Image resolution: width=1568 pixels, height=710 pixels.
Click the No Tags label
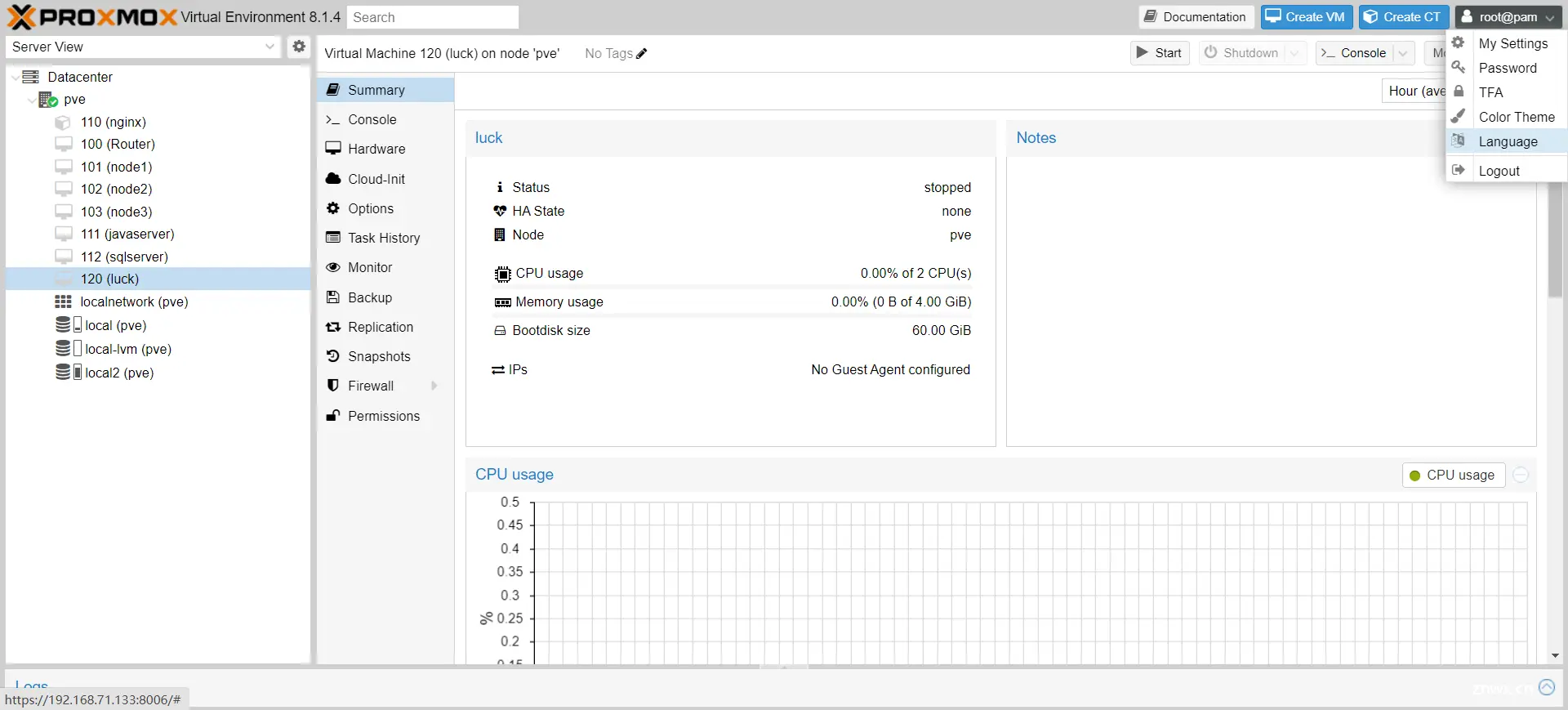pyautogui.click(x=608, y=54)
